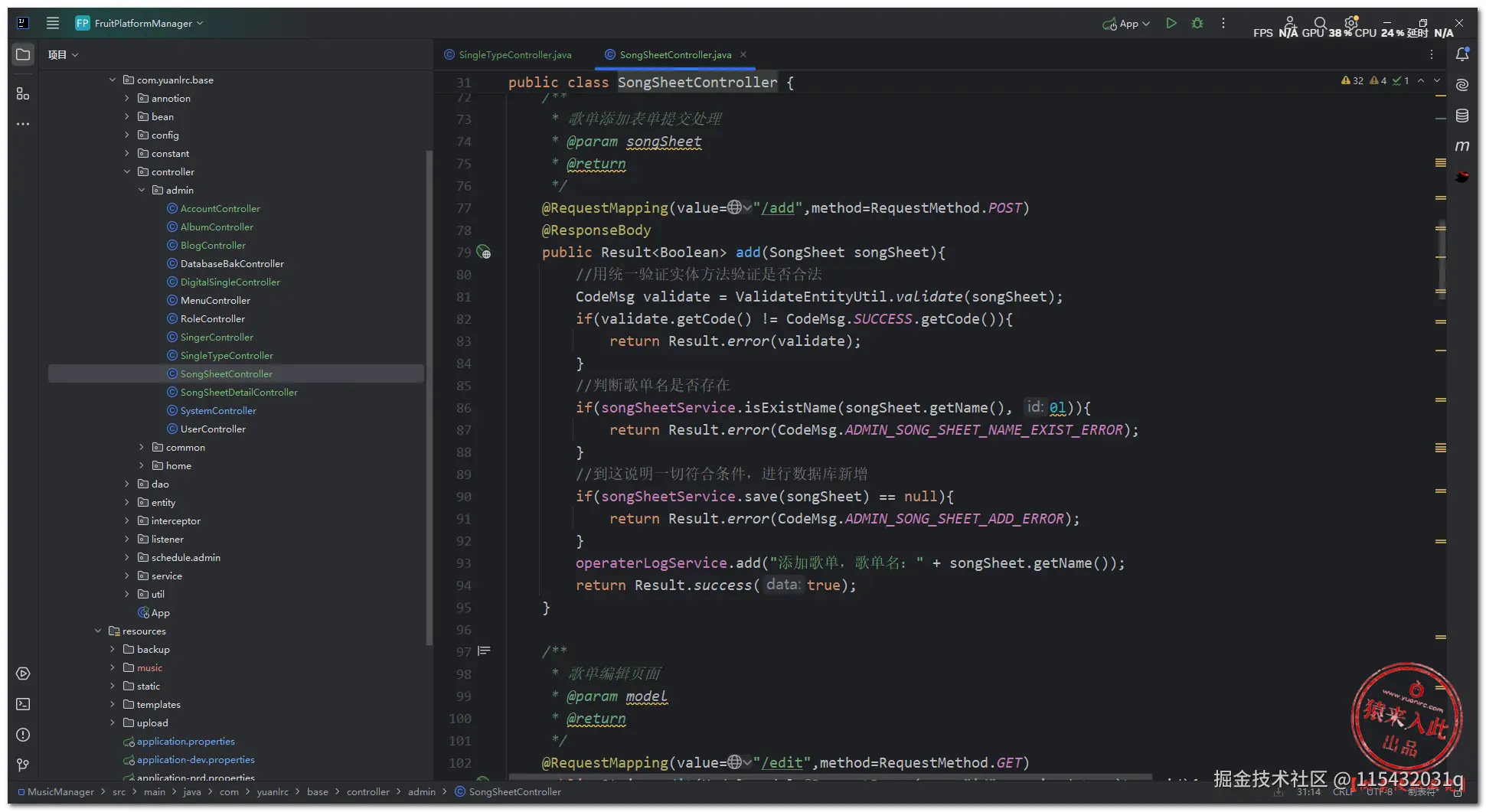The height and width of the screenshot is (812, 1486).
Task: Open more run actions kebab menu
Action: [x=1223, y=23]
